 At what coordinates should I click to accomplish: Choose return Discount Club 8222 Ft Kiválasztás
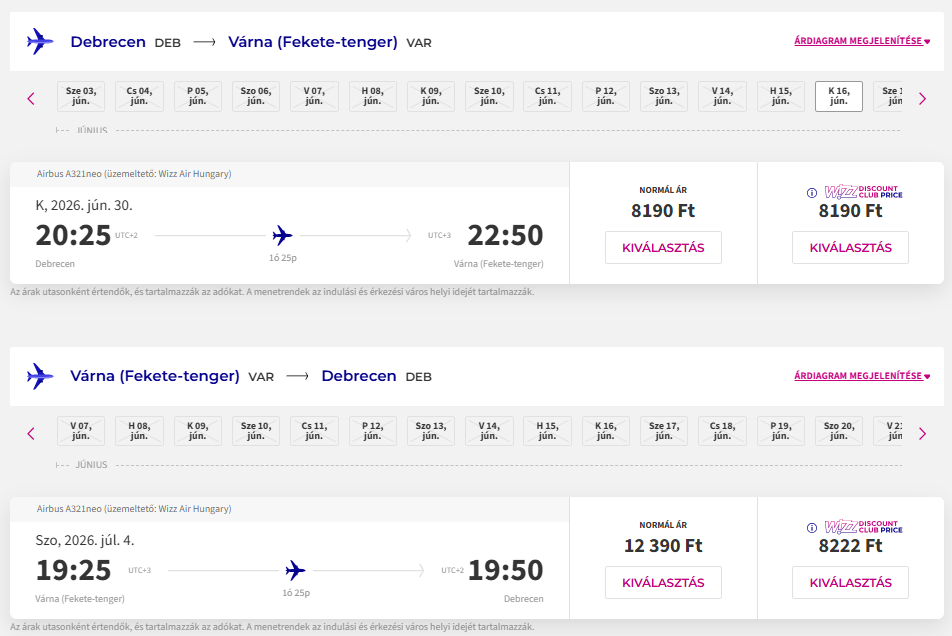point(850,582)
